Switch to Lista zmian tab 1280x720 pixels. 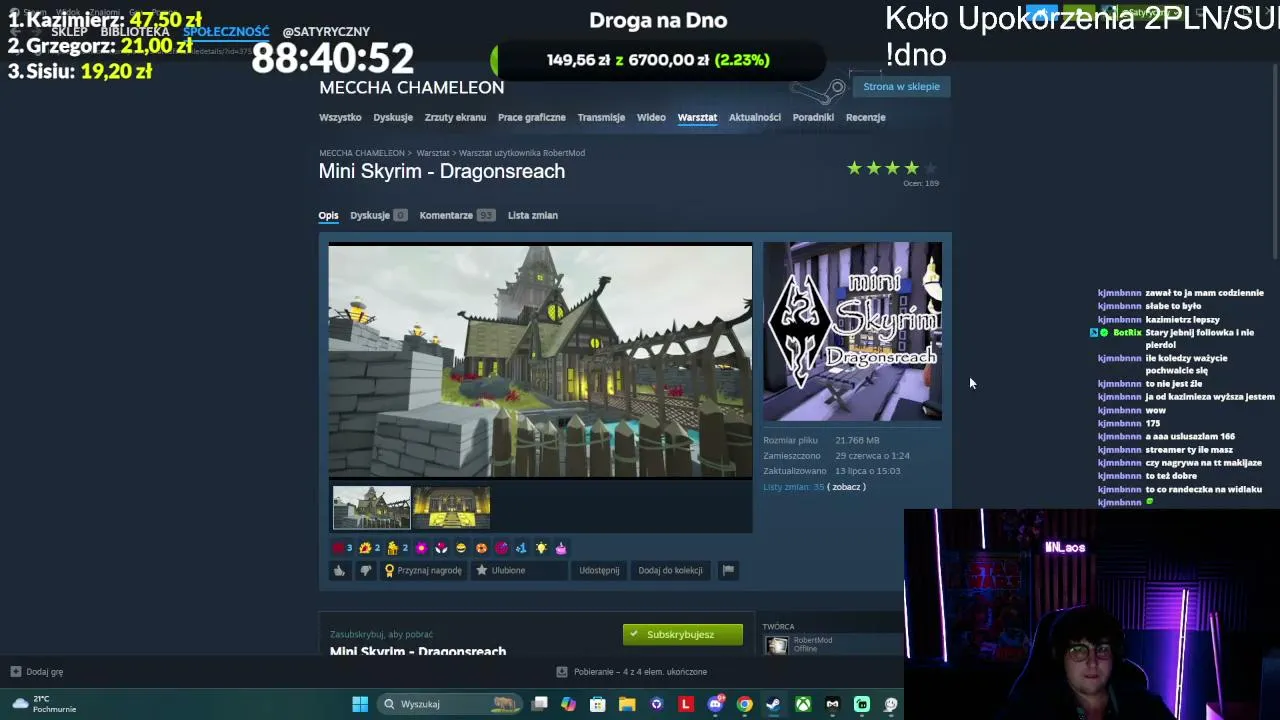tap(533, 215)
